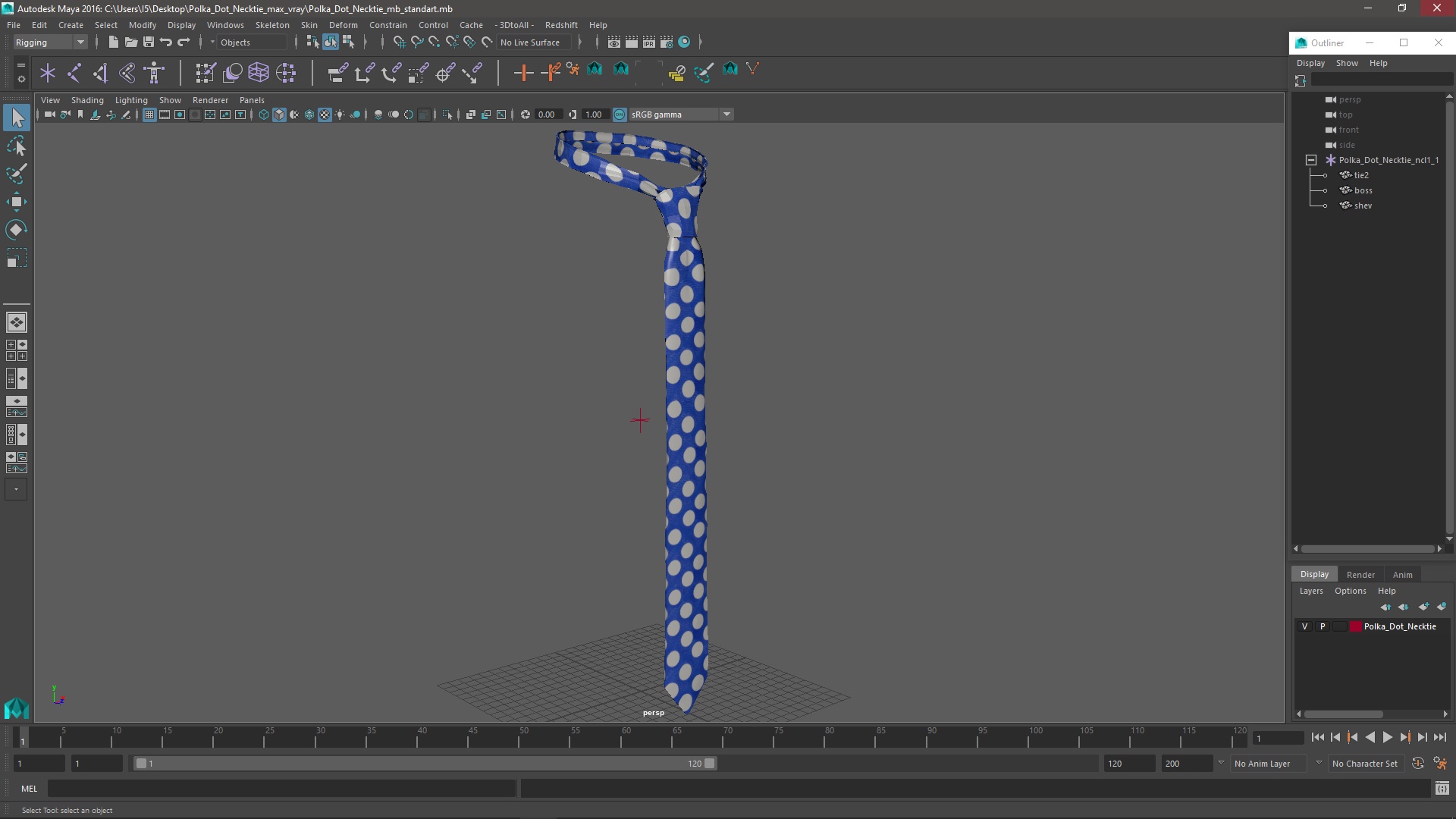Open the Rigging menu set dropdown

50,42
